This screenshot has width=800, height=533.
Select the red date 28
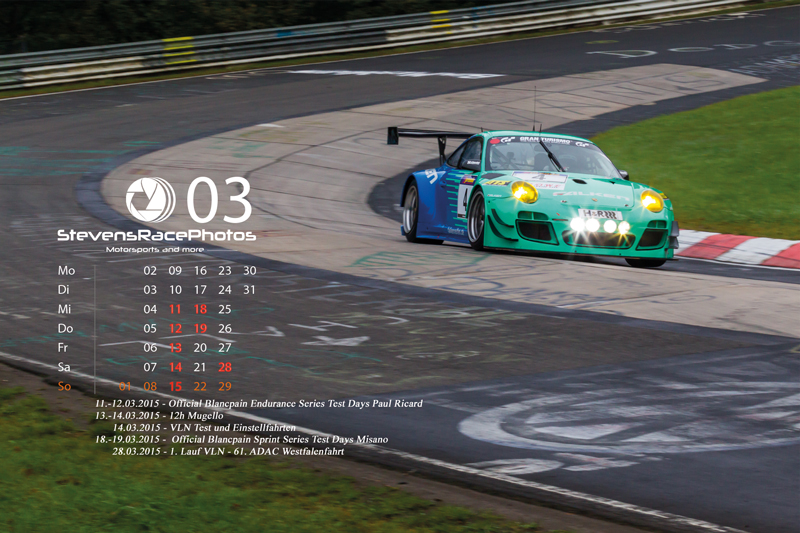click(x=225, y=367)
